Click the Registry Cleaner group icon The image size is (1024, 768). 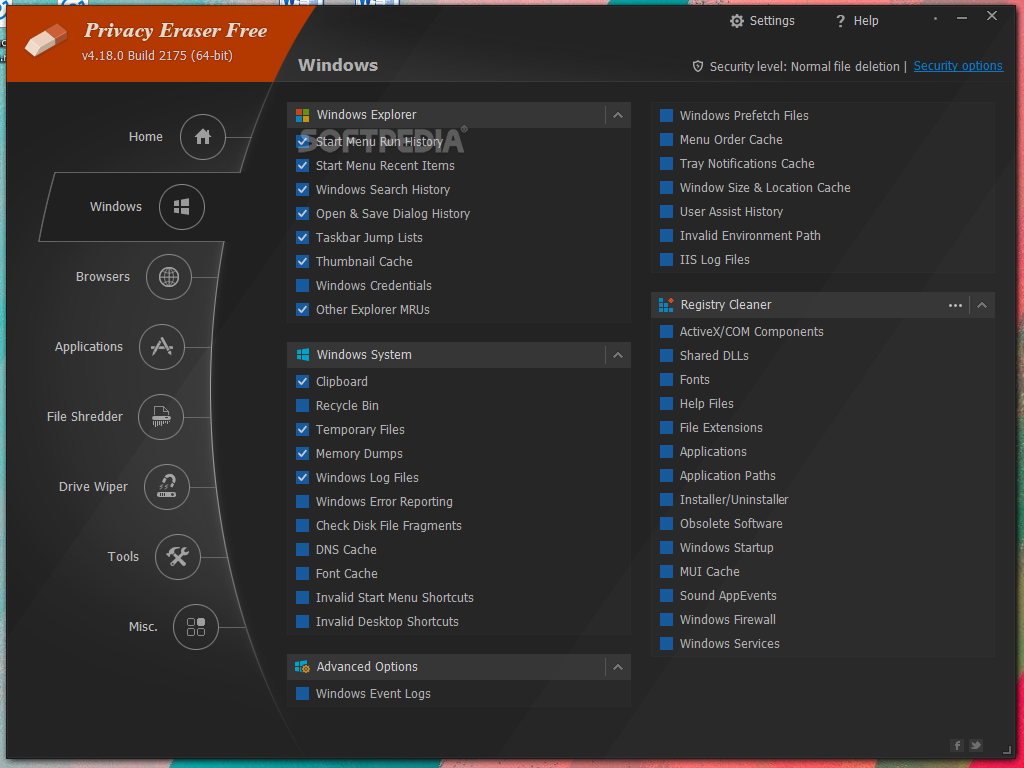pyautogui.click(x=666, y=305)
